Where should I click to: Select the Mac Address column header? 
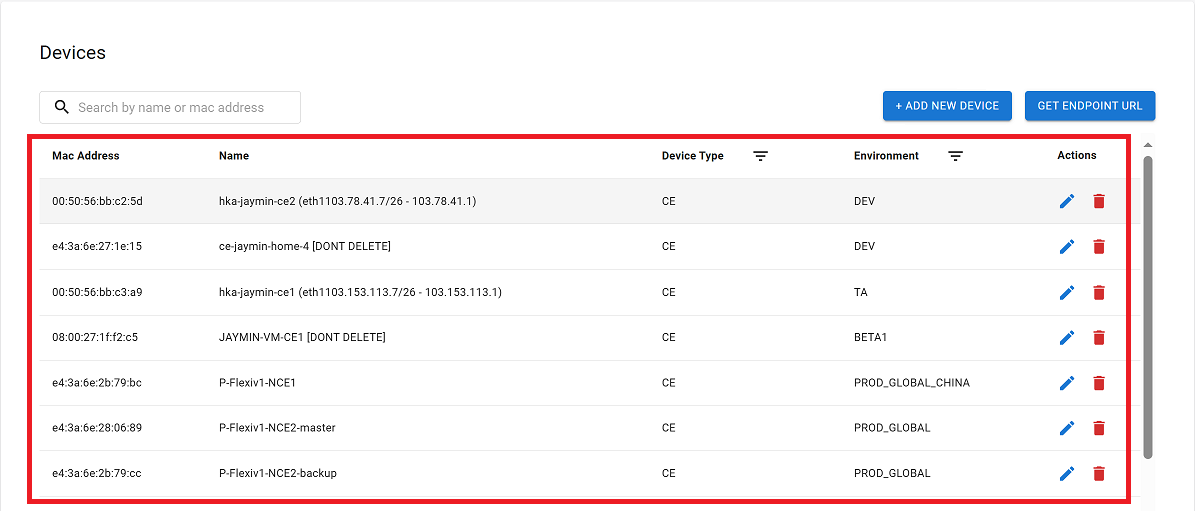point(86,156)
